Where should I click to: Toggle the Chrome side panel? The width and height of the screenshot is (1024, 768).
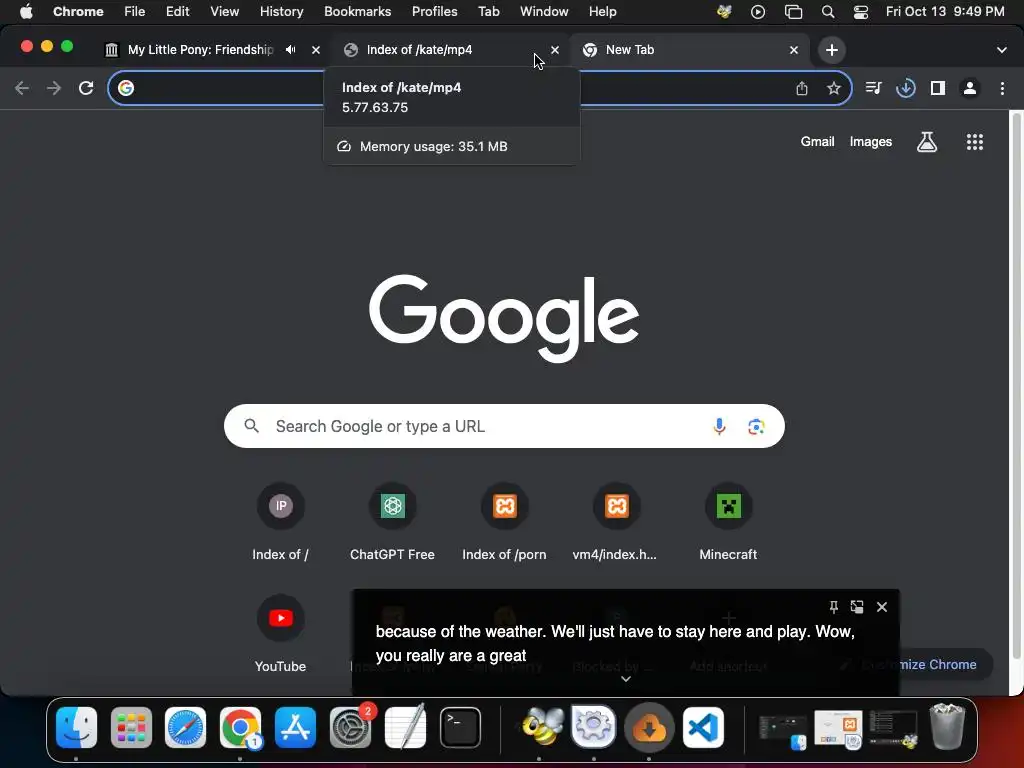pyautogui.click(x=938, y=88)
